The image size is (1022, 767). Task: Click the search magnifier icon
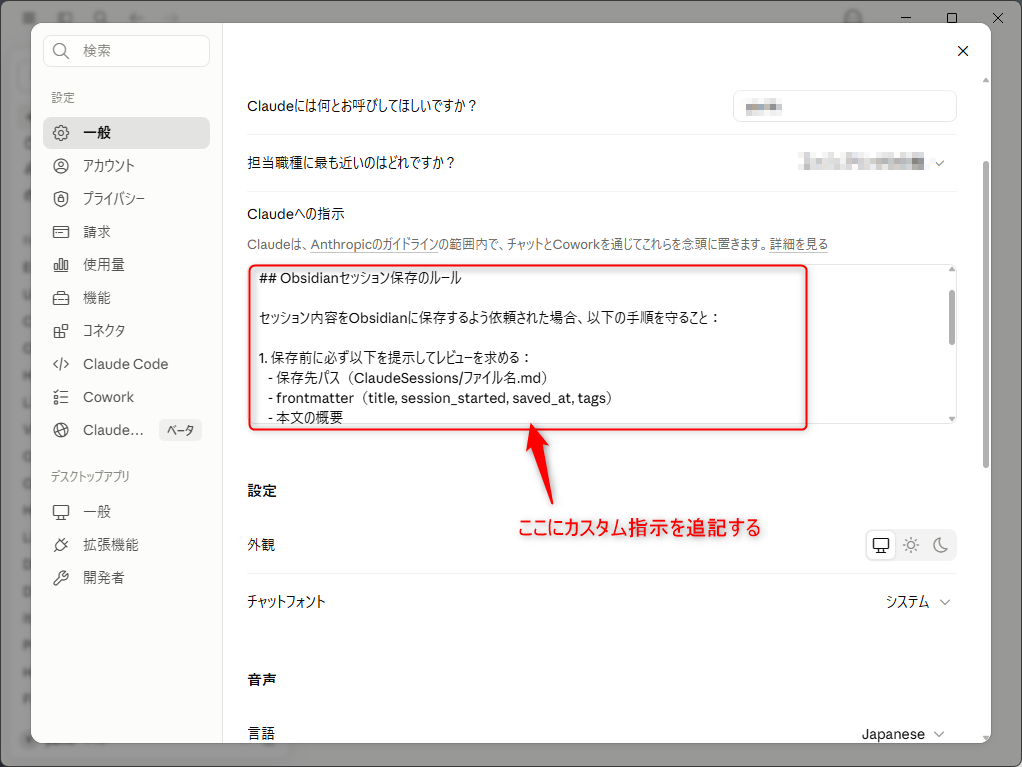pyautogui.click(x=61, y=51)
